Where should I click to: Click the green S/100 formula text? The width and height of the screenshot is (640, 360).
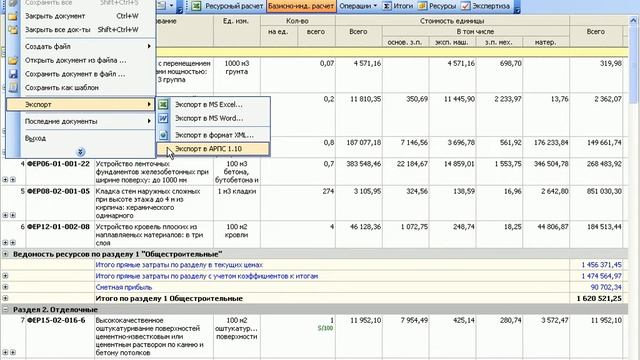pyautogui.click(x=325, y=328)
